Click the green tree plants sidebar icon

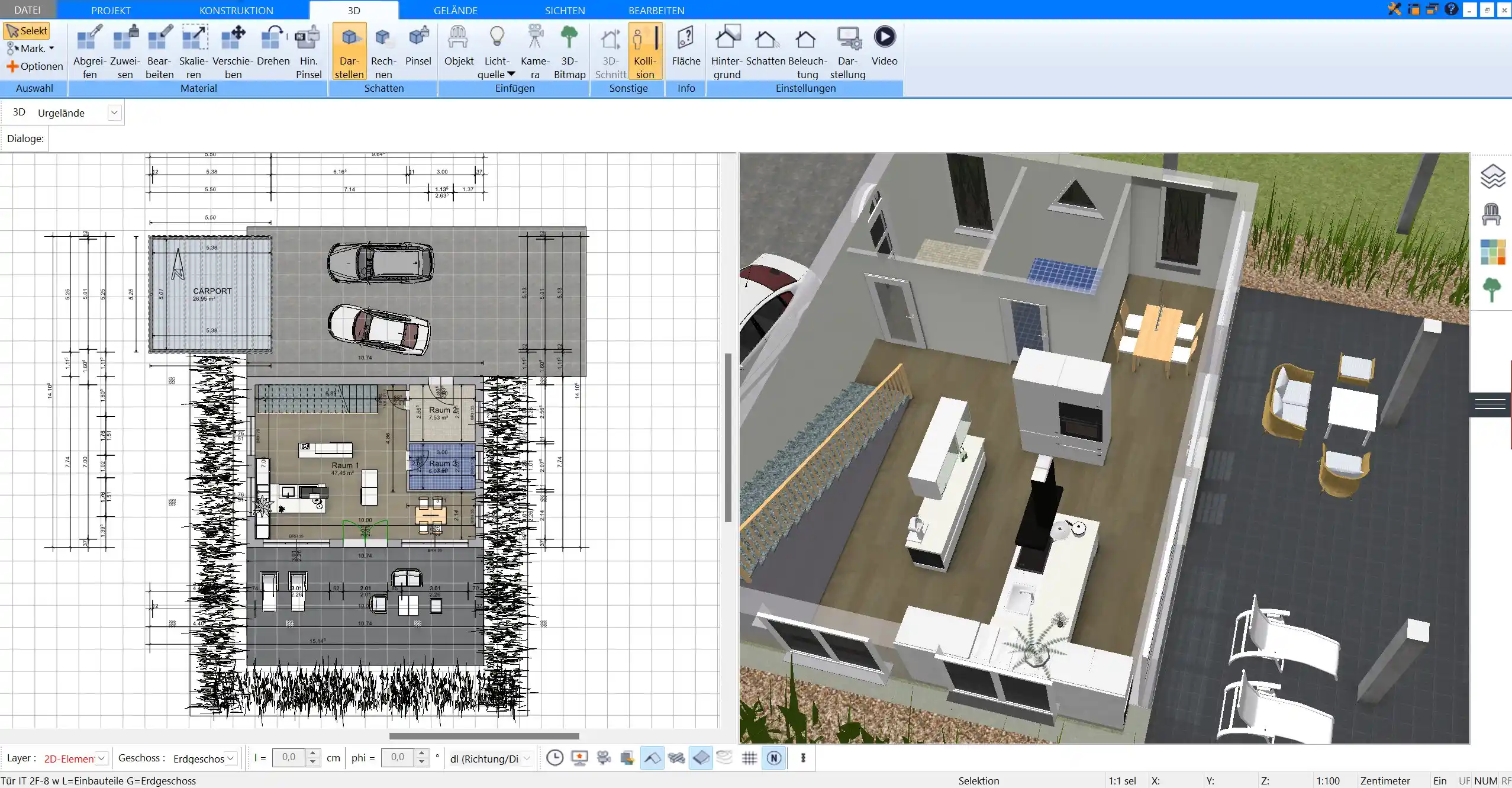click(x=1492, y=290)
